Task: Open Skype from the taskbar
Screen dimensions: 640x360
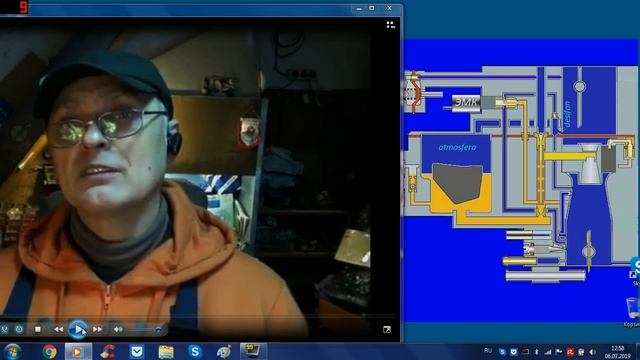Action: [x=195, y=351]
